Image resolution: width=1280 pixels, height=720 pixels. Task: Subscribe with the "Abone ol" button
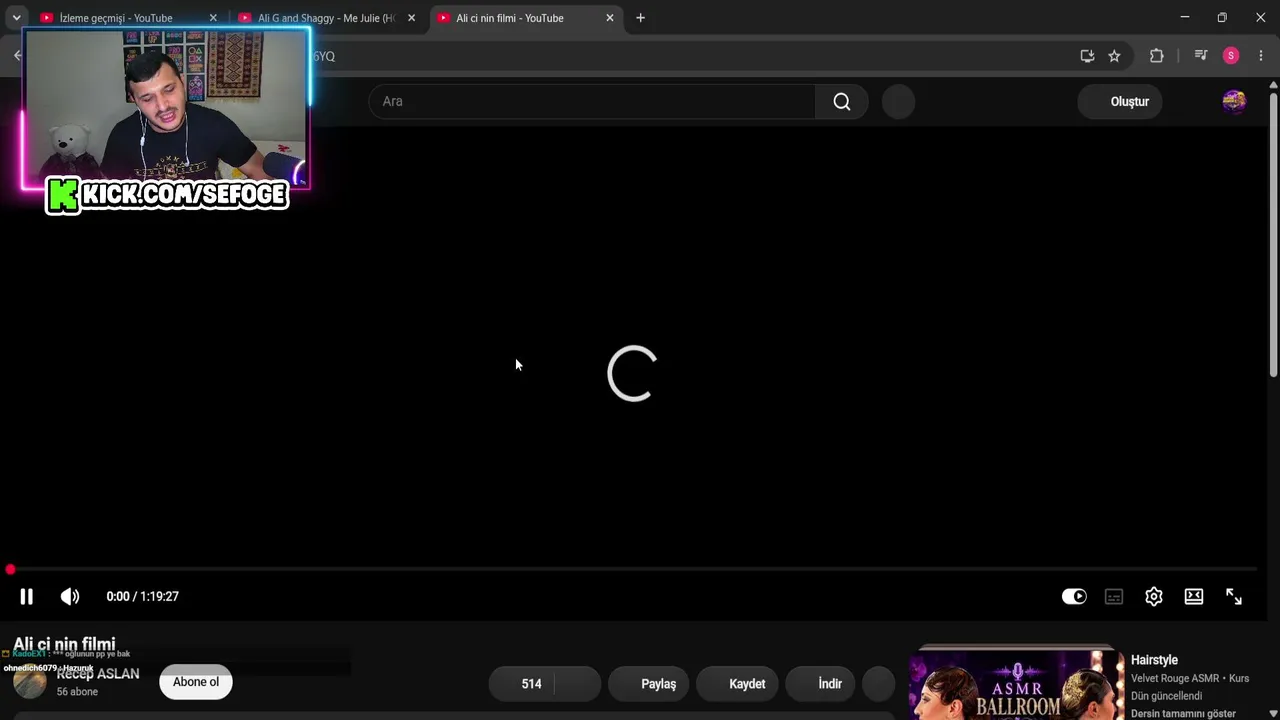(x=196, y=682)
